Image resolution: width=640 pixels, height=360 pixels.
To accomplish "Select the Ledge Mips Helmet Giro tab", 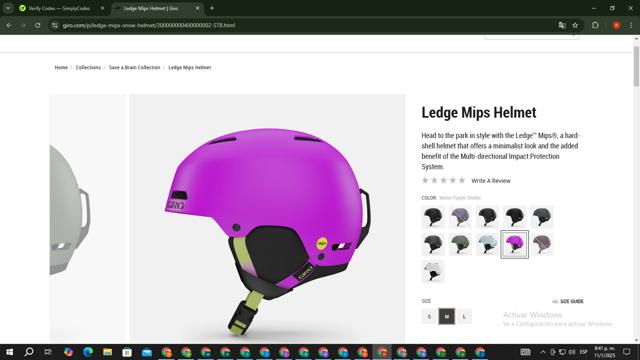I will (151, 8).
